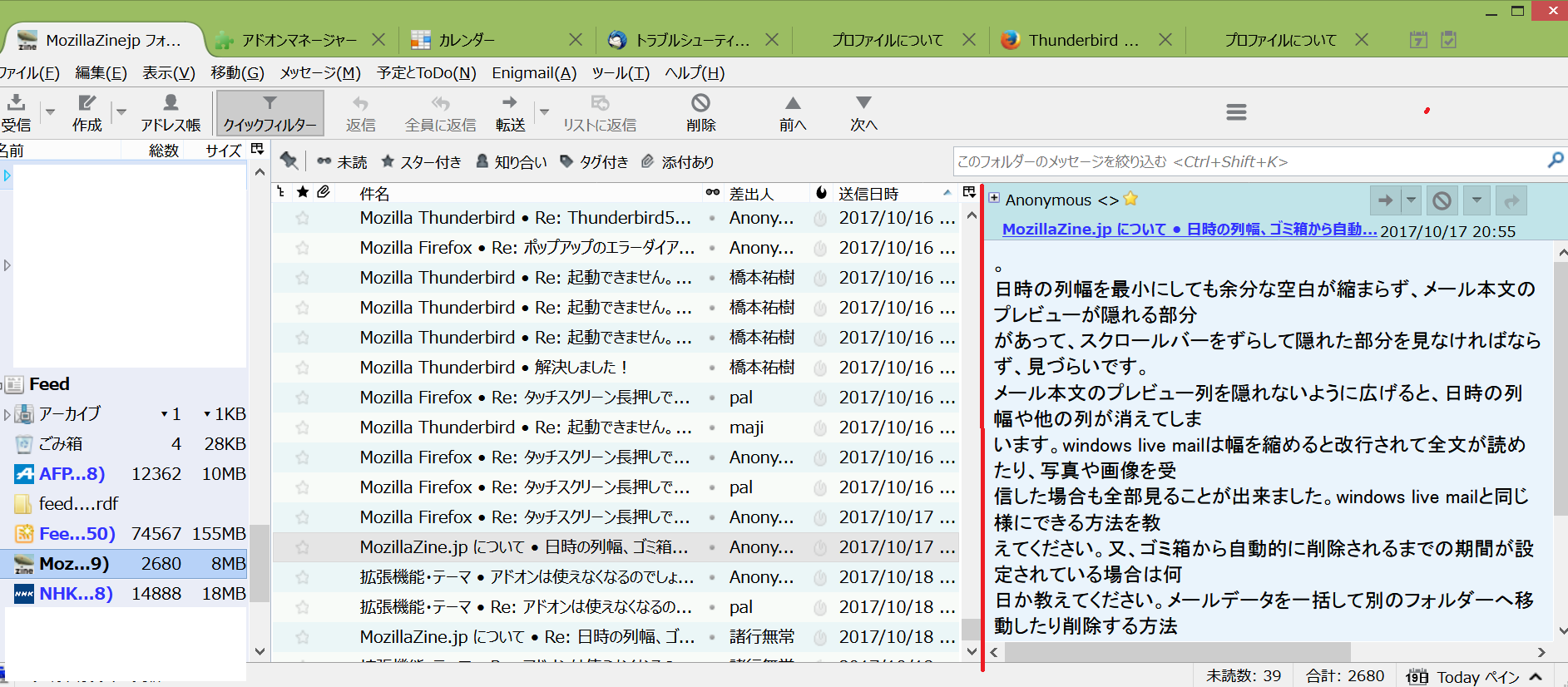Open column picker in message list header
The height and width of the screenshot is (687, 1568).
tap(969, 192)
